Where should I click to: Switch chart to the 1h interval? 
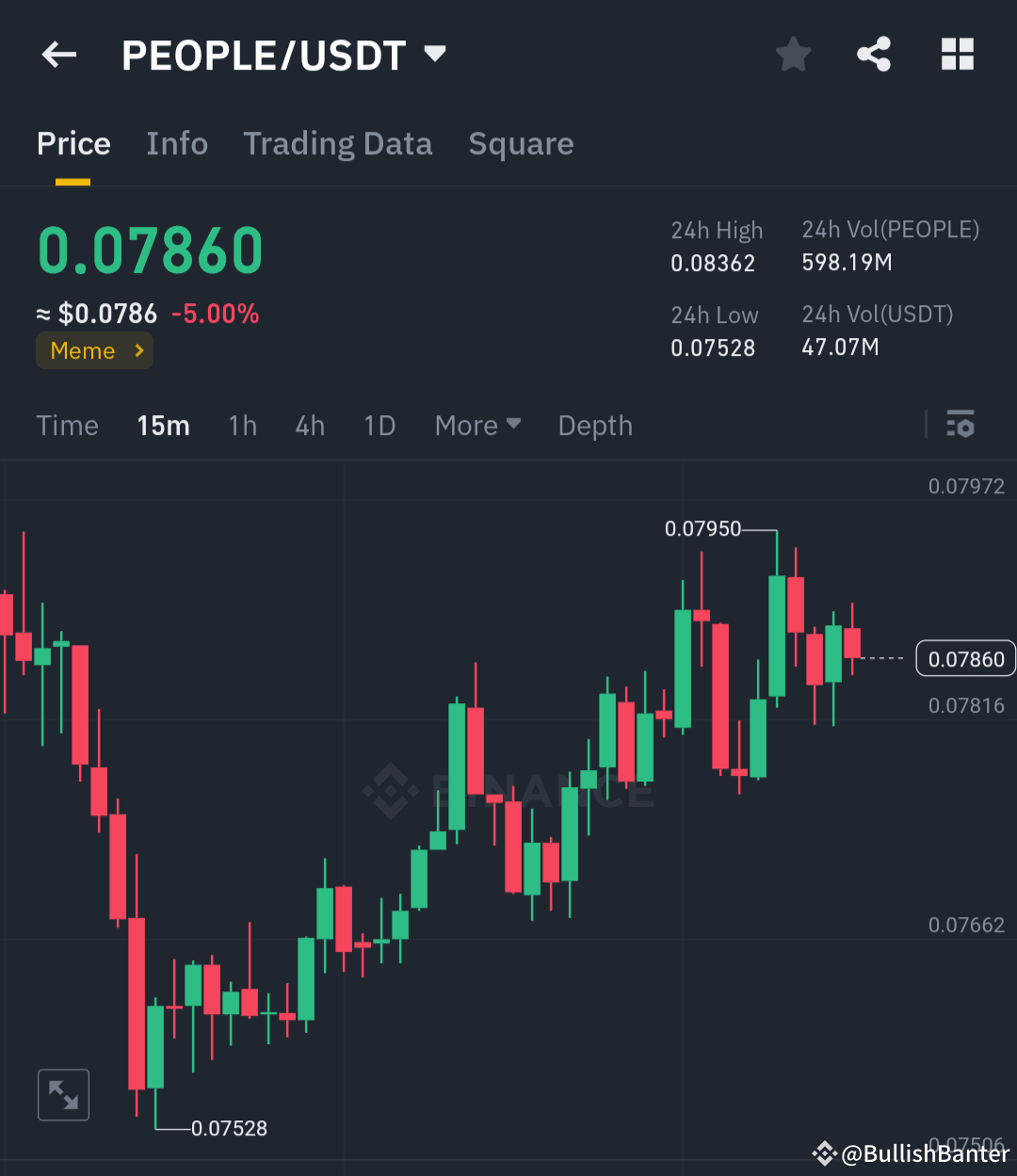242,425
